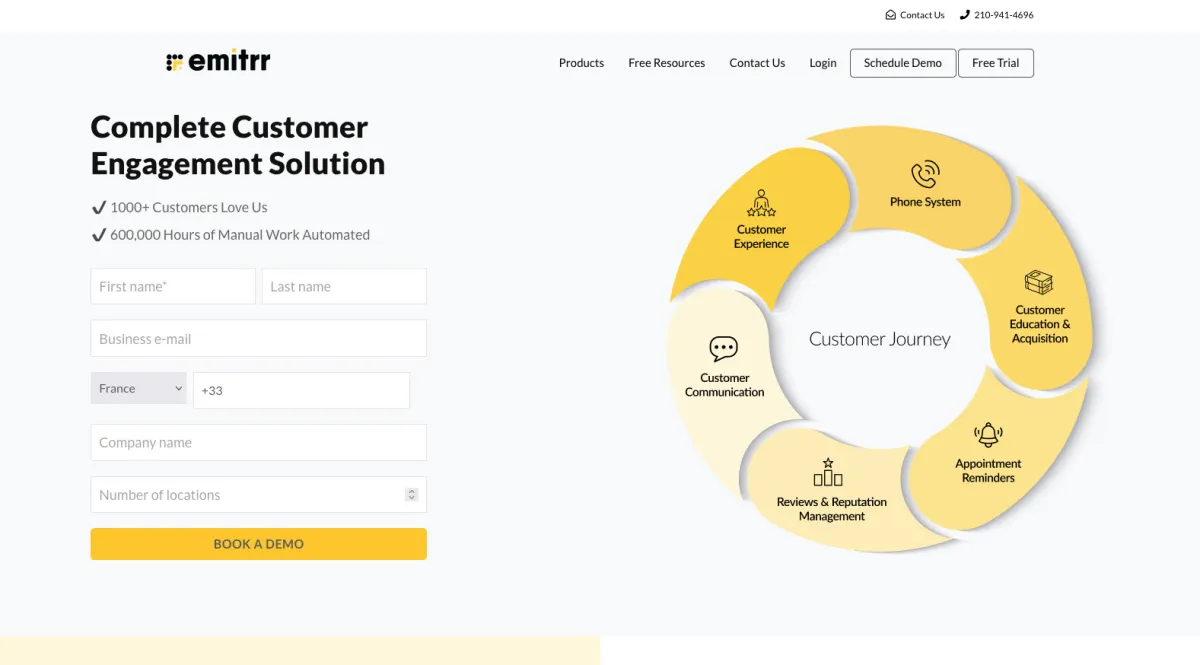
Task: Open the Products menu
Action: (581, 63)
